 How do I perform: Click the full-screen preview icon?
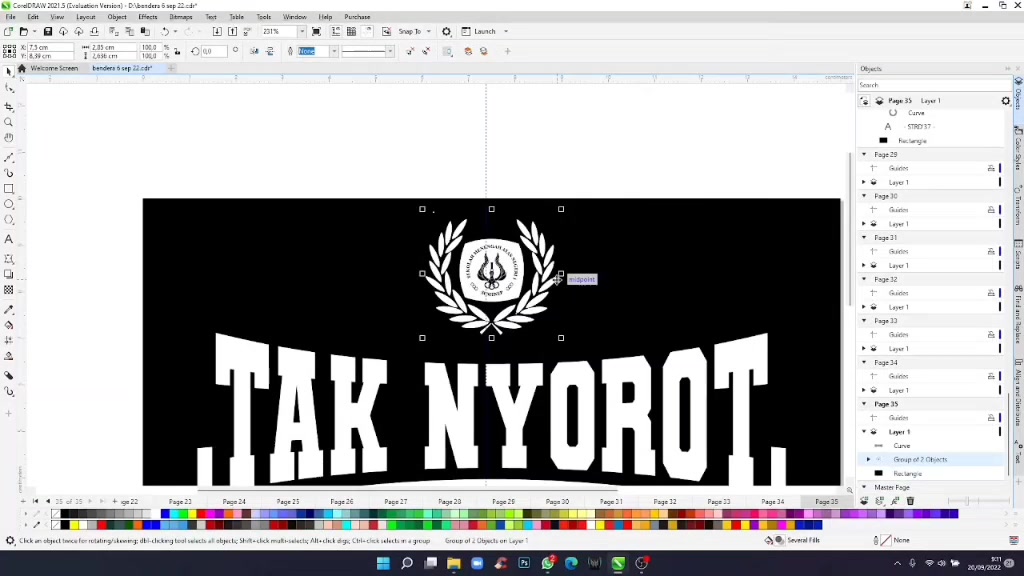pyautogui.click(x=316, y=31)
